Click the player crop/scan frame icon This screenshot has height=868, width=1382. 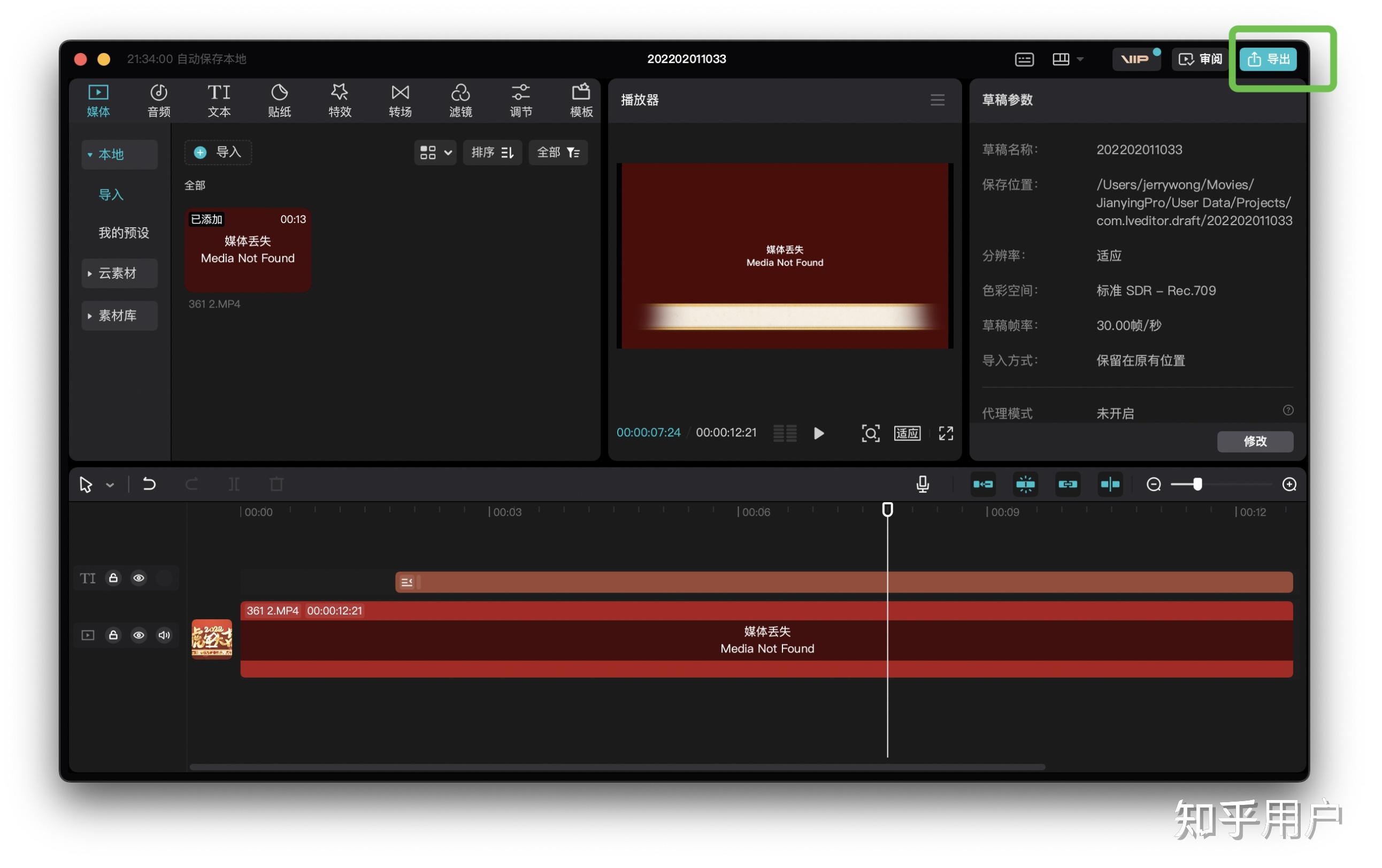tap(871, 433)
